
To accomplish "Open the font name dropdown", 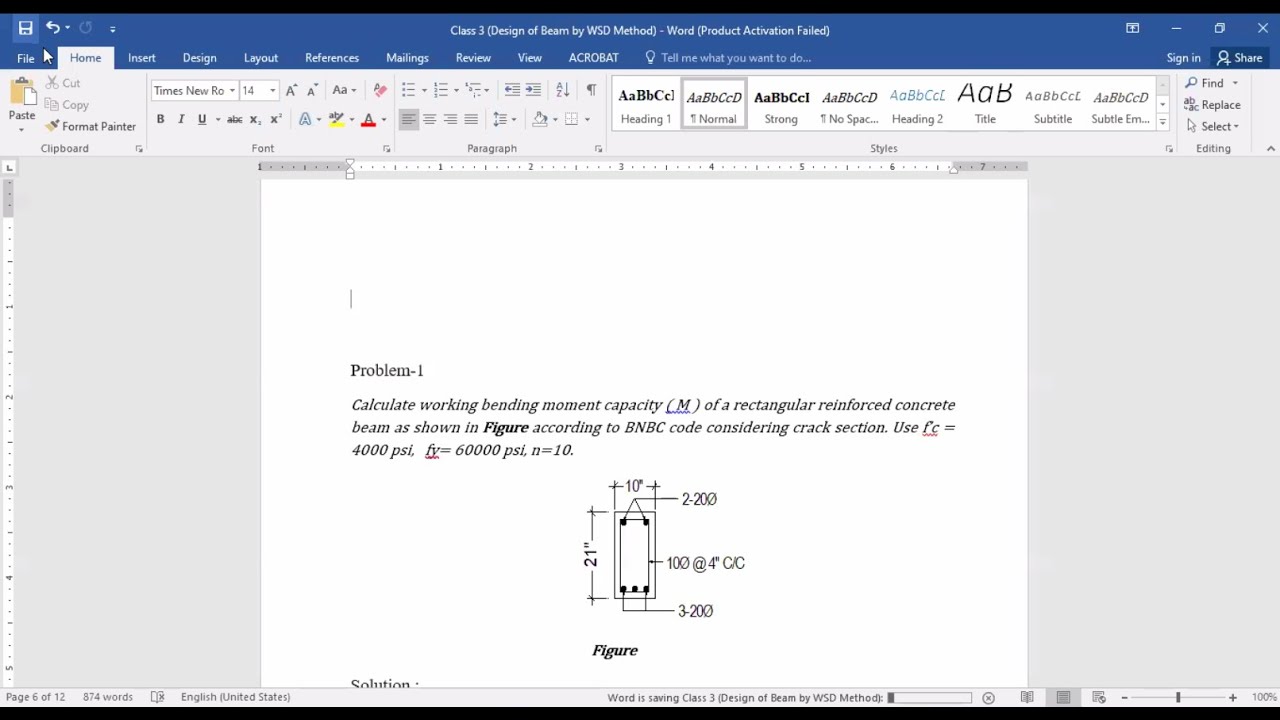I will tap(232, 91).
